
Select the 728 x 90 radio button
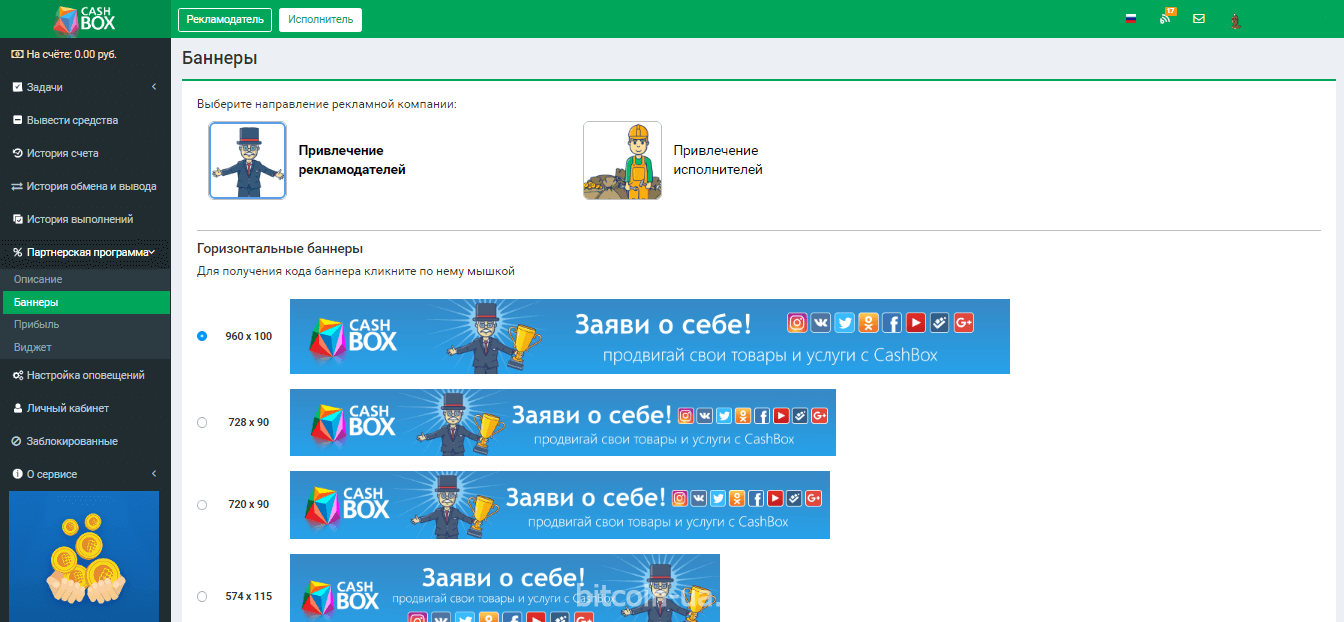[202, 422]
